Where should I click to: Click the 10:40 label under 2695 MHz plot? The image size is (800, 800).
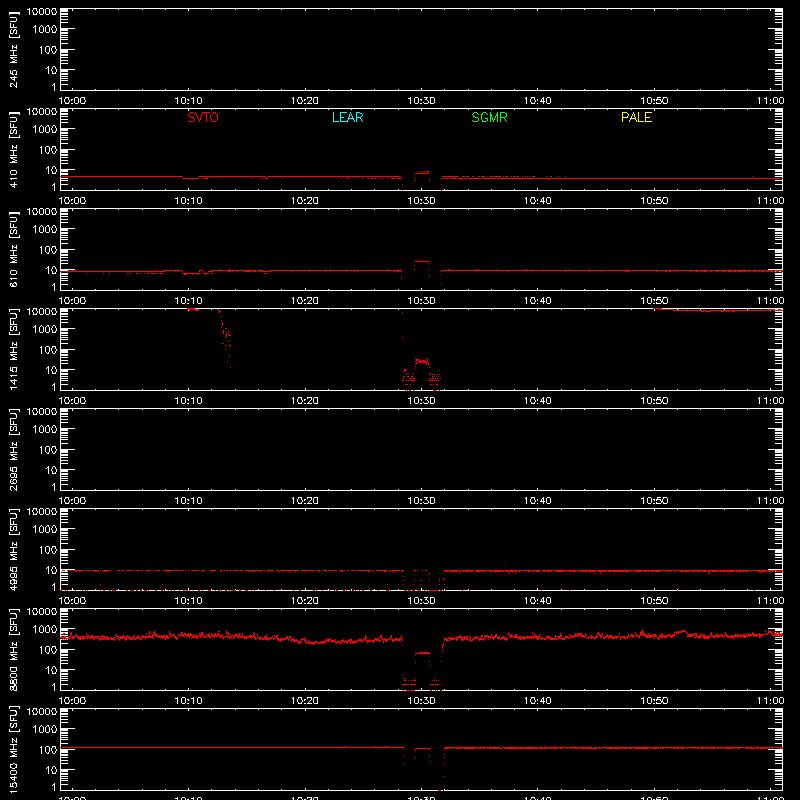click(x=538, y=501)
